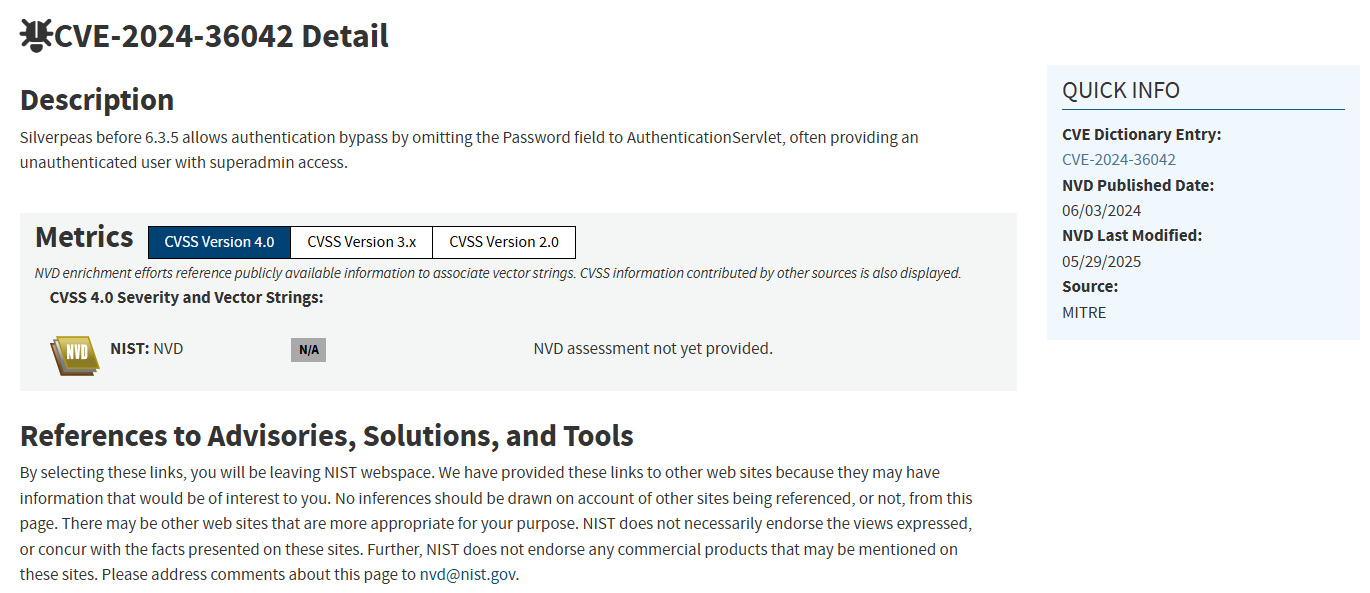Click the References to Advisories heading

coord(326,436)
